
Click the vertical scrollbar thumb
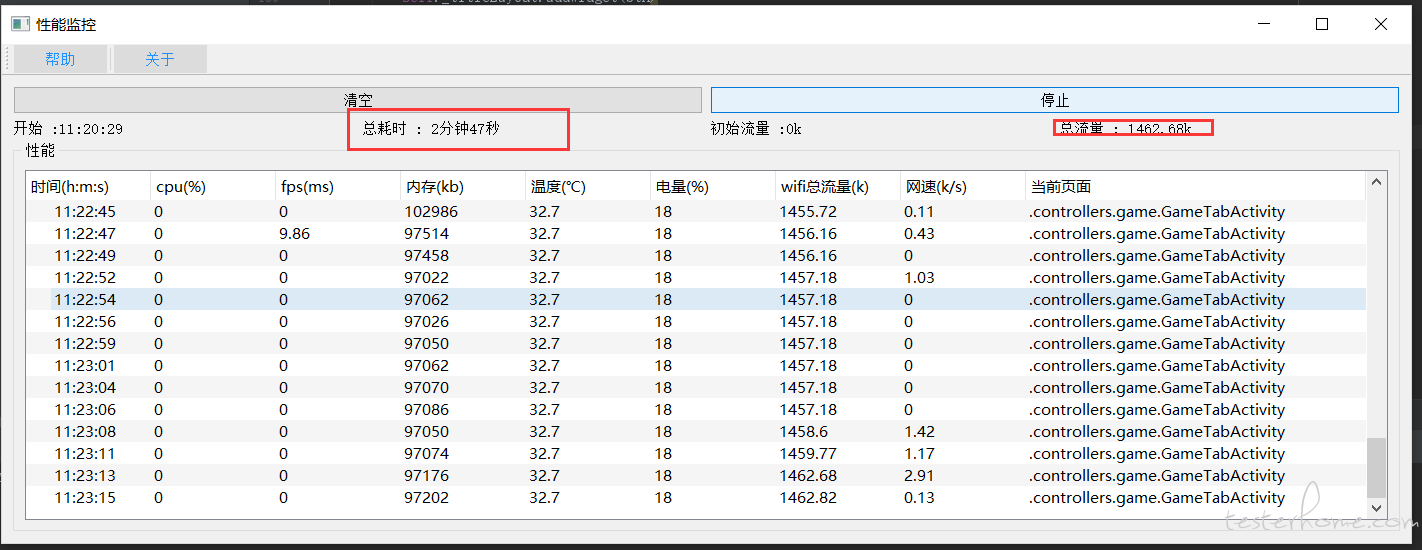[1376, 467]
